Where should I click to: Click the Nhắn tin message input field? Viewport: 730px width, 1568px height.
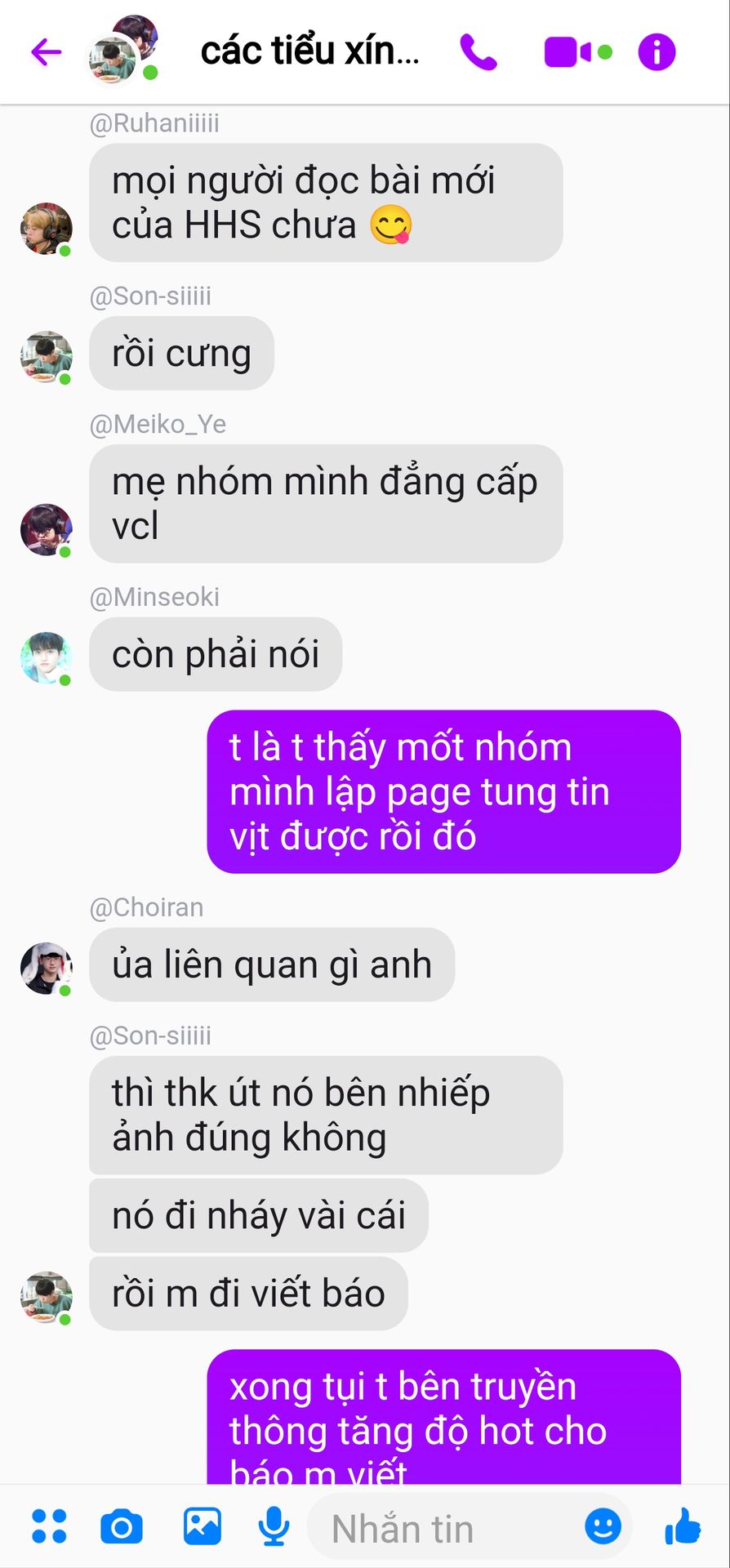point(470,1527)
